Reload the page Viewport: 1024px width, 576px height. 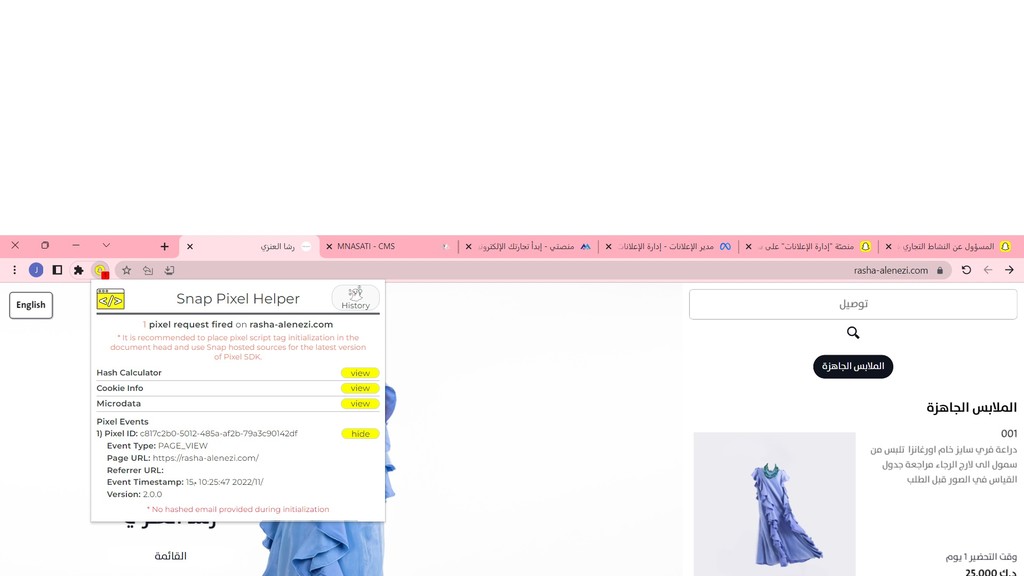pyautogui.click(x=967, y=270)
